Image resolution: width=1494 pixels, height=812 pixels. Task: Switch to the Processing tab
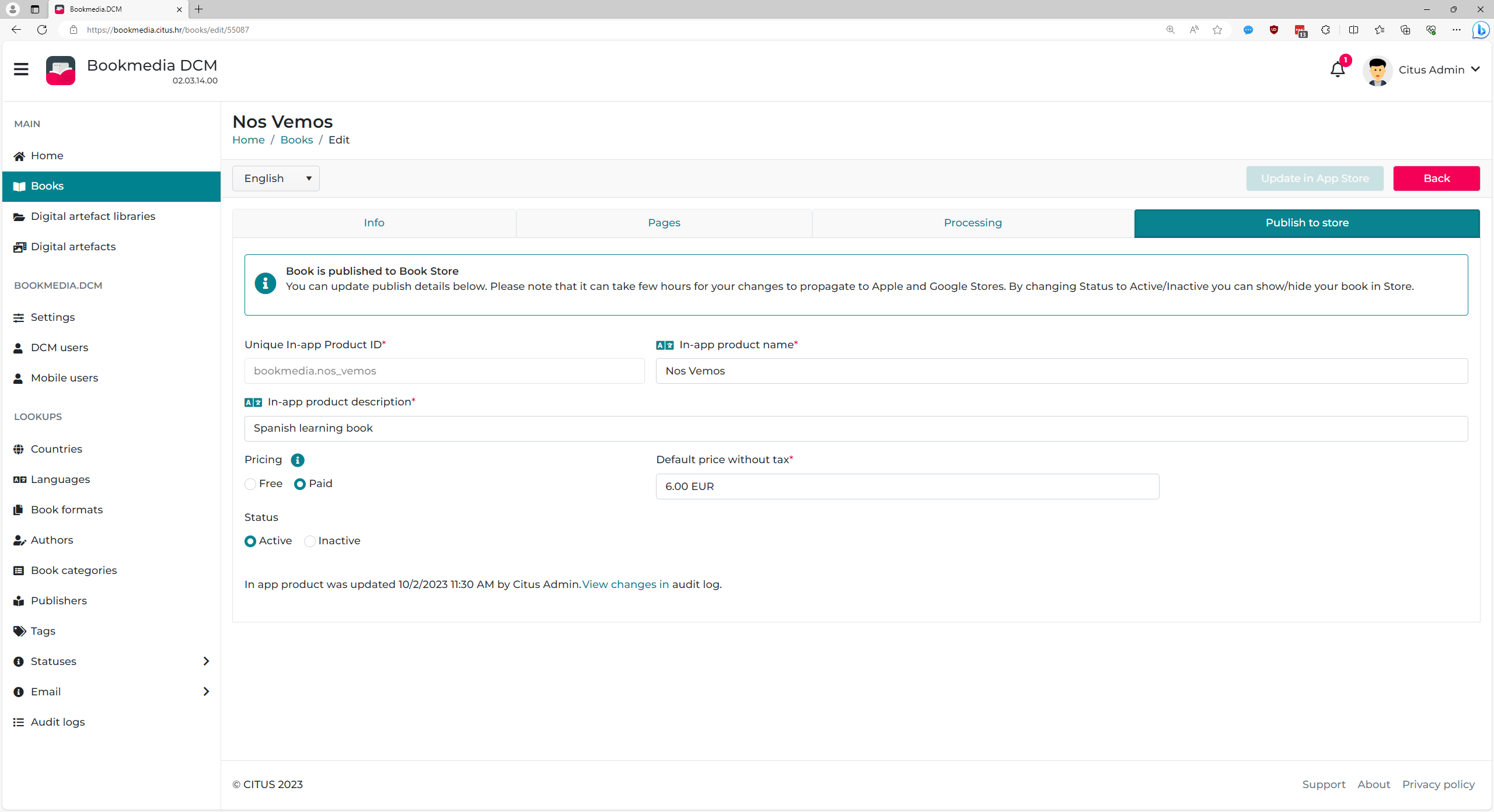[972, 223]
